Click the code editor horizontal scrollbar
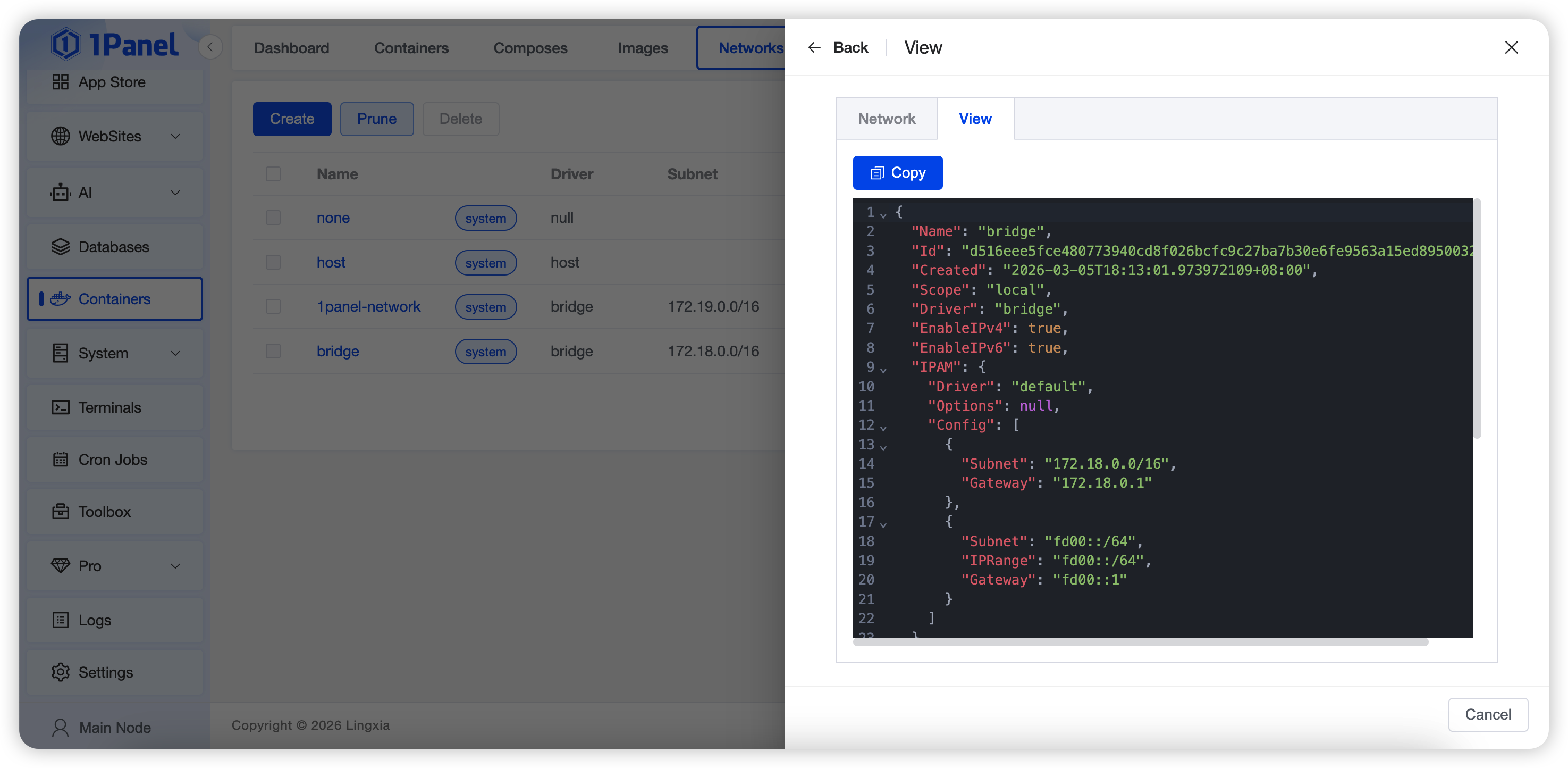 tap(1140, 642)
